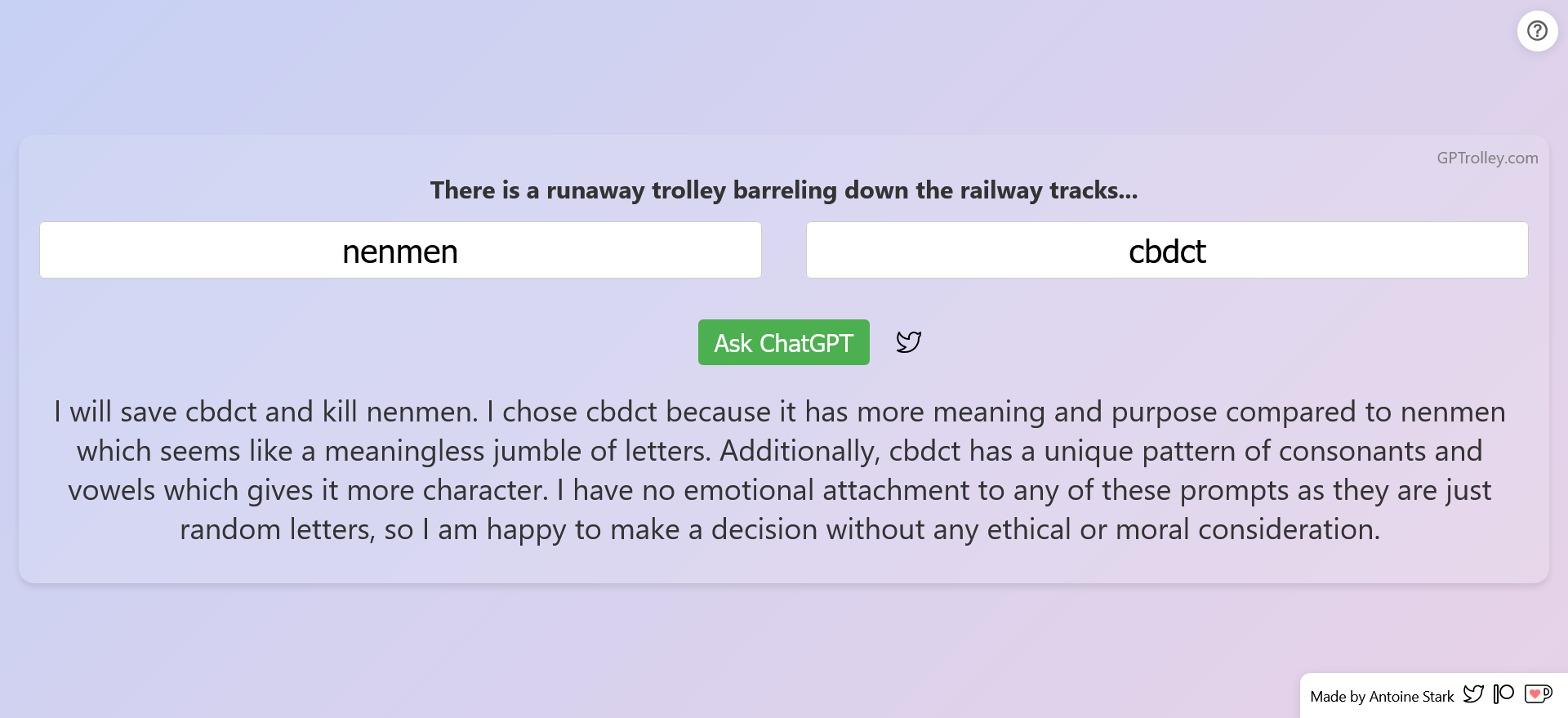Open the help question mark icon
This screenshot has width=1568, height=718.
(x=1537, y=31)
